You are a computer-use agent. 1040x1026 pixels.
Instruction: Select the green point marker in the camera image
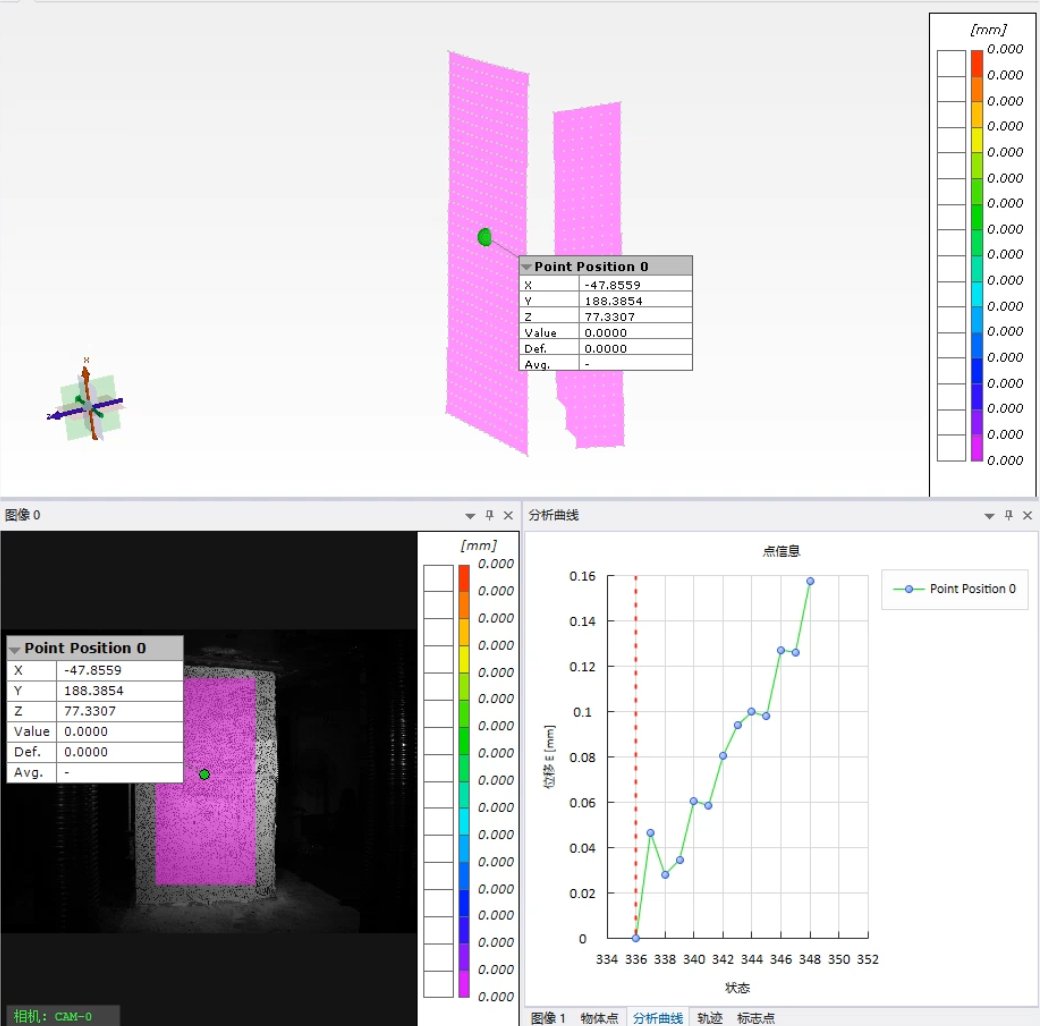click(x=206, y=773)
